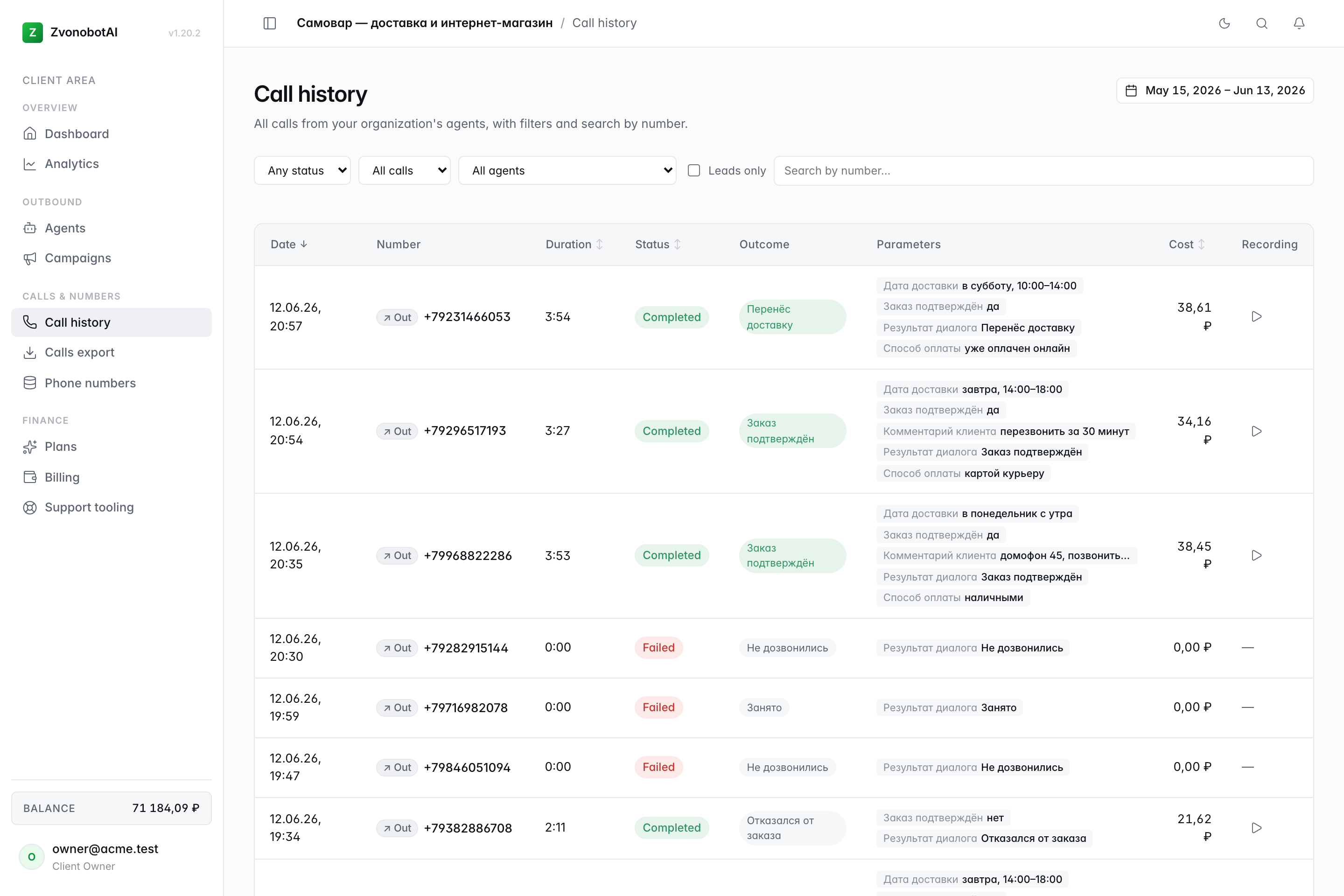Play recording for call +79382886708
This screenshot has height=896, width=1344.
tap(1257, 827)
